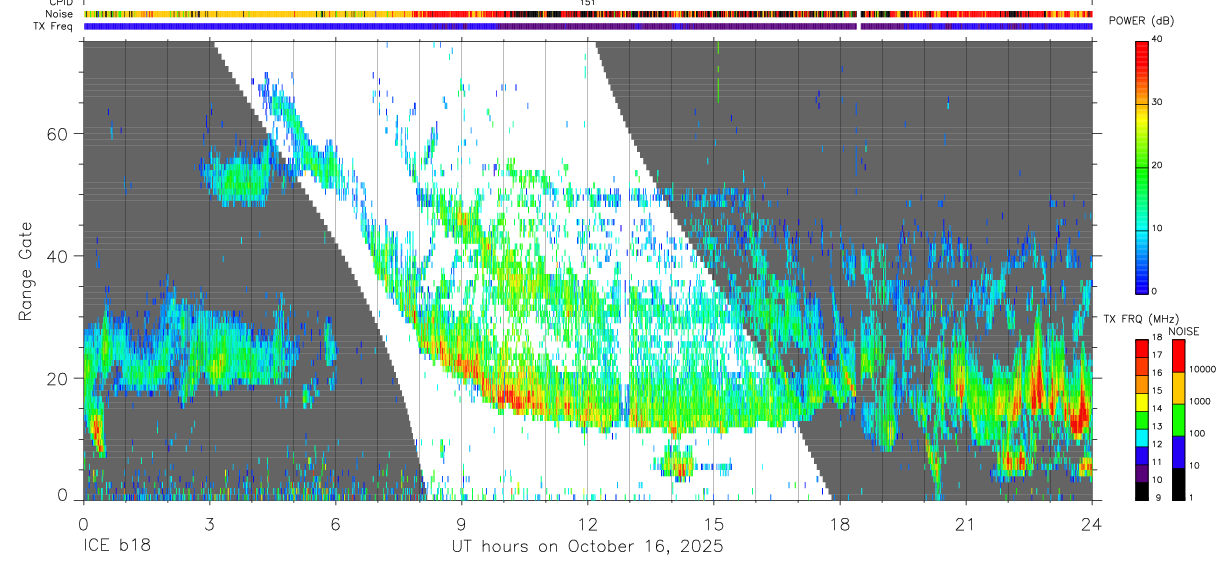This screenshot has height=567, width=1228.
Task: Click the 151 CPID value at top
Action: pos(587,3)
